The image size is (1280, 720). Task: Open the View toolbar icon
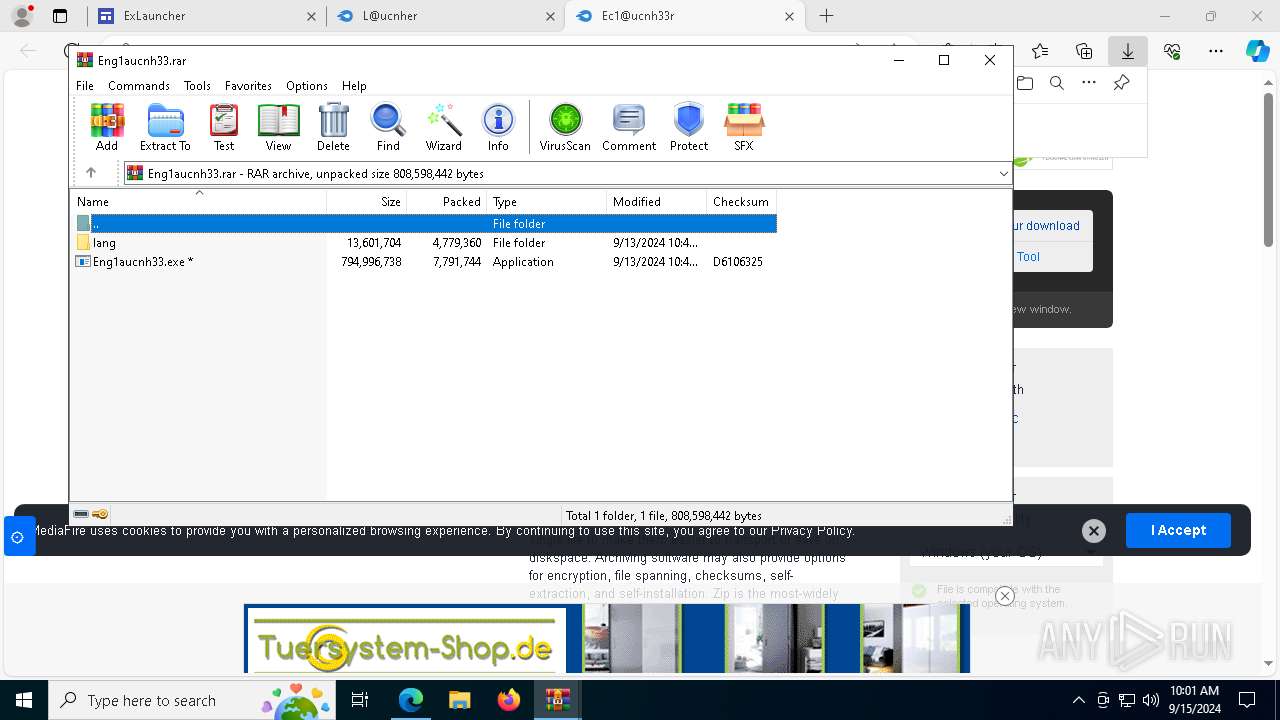pos(278,127)
